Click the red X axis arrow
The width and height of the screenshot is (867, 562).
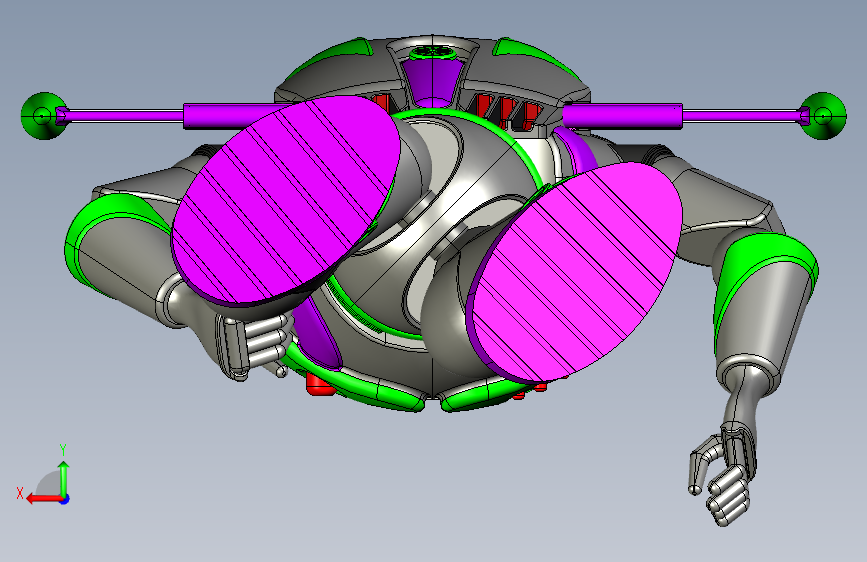coord(43,499)
